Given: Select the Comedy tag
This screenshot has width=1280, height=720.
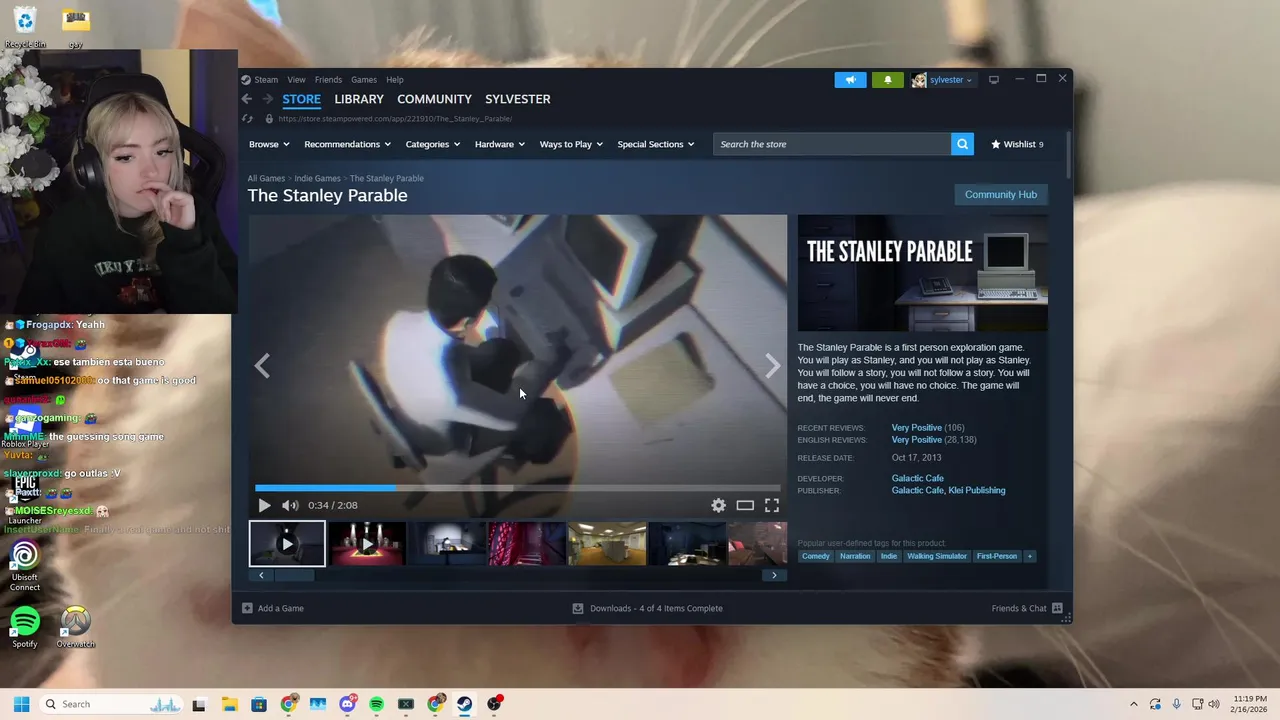Looking at the screenshot, I should click(x=815, y=556).
